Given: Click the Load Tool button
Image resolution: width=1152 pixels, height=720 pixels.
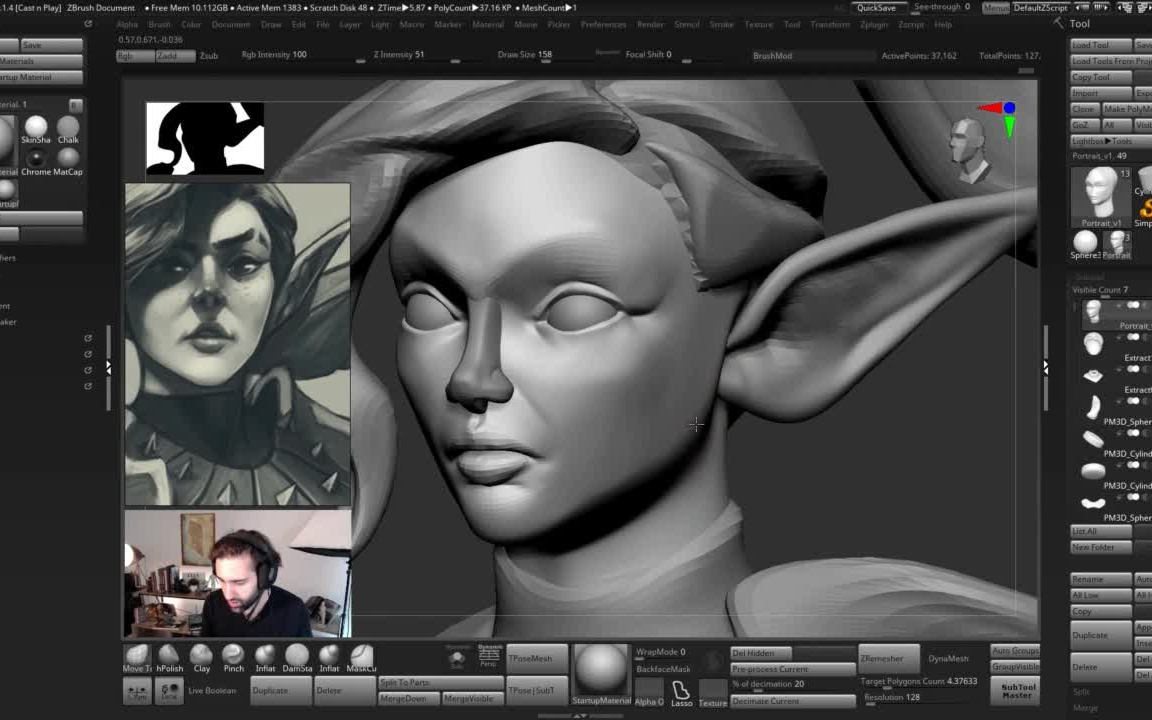Looking at the screenshot, I should (x=1101, y=45).
